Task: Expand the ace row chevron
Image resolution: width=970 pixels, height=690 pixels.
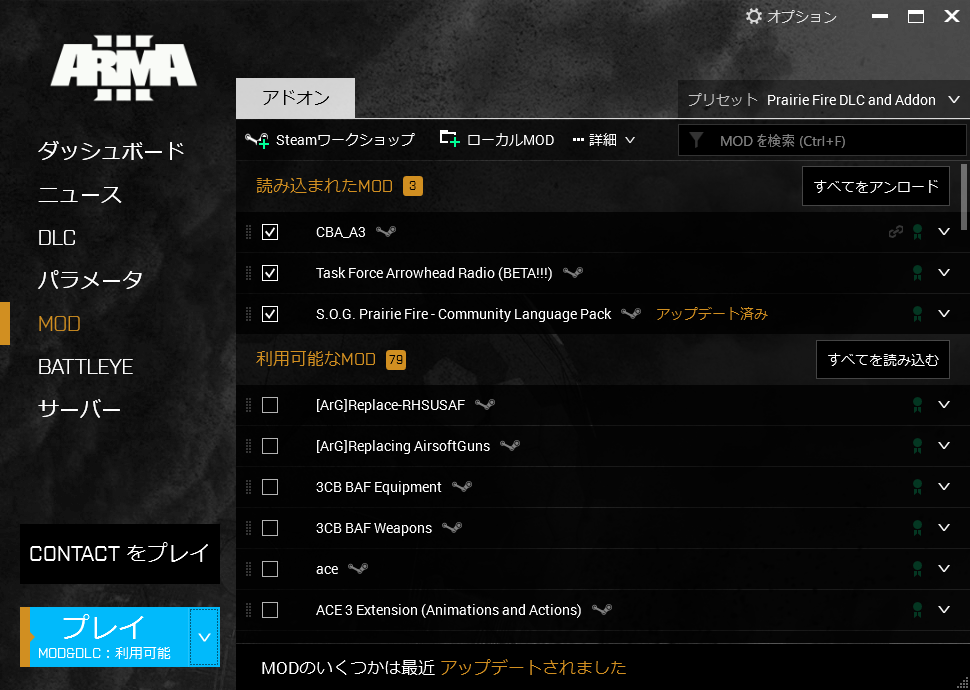Action: coord(943,568)
